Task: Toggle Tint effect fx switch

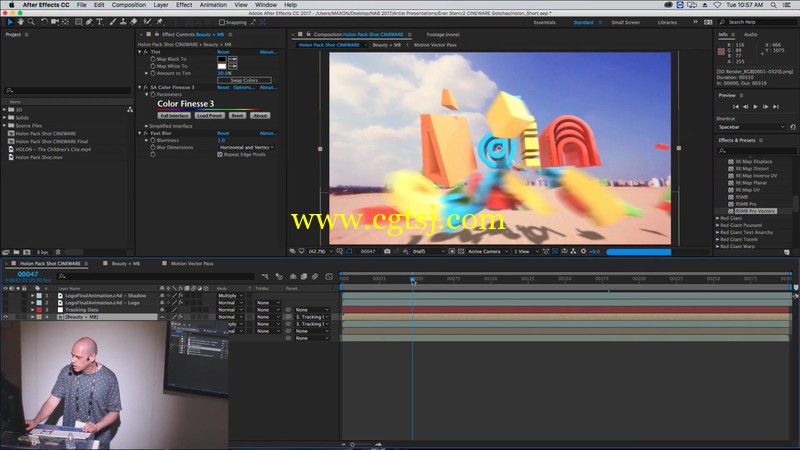Action: [x=146, y=52]
